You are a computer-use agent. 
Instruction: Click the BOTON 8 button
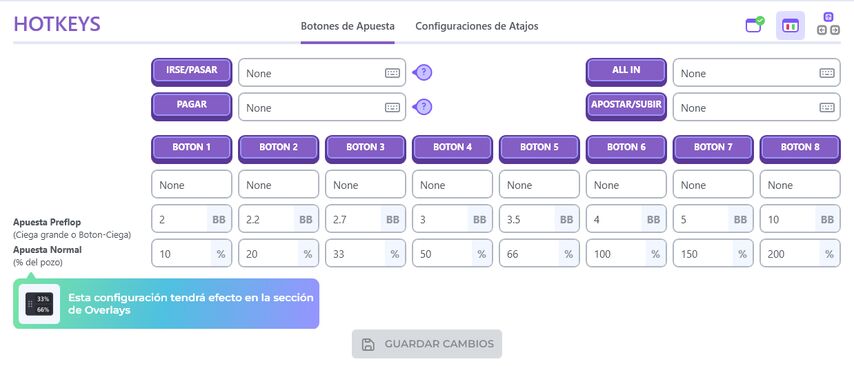(x=800, y=148)
